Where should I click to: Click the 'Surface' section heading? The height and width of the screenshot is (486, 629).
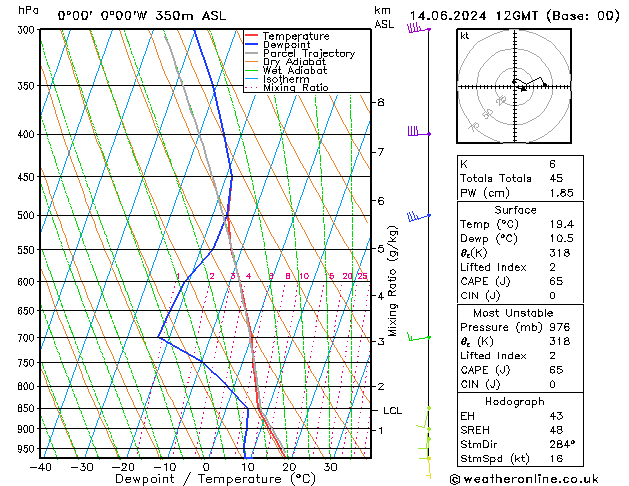point(515,210)
